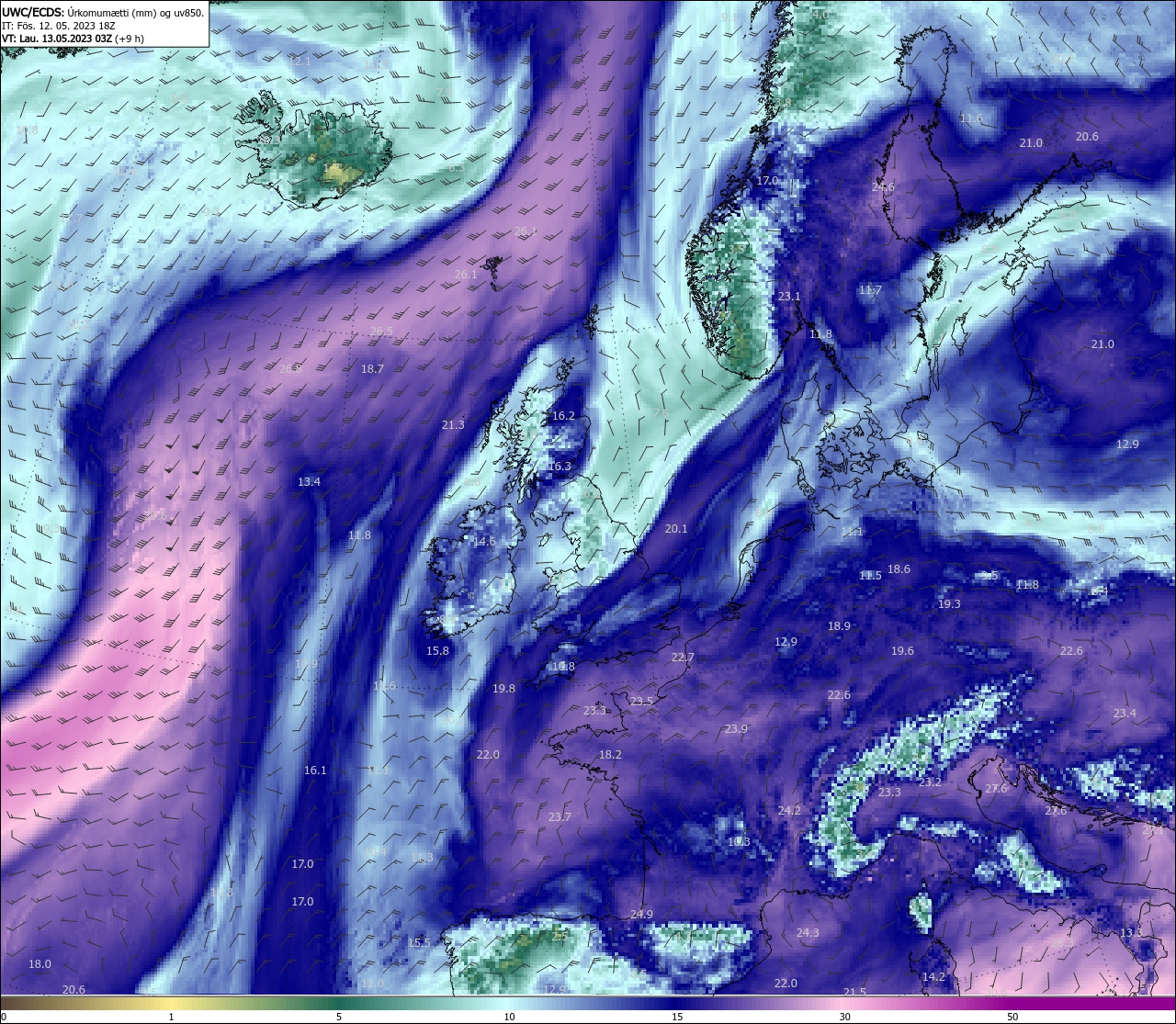Click the 18.0 value in the southwest corner
Image resolution: width=1176 pixels, height=1024 pixels.
[x=40, y=964]
